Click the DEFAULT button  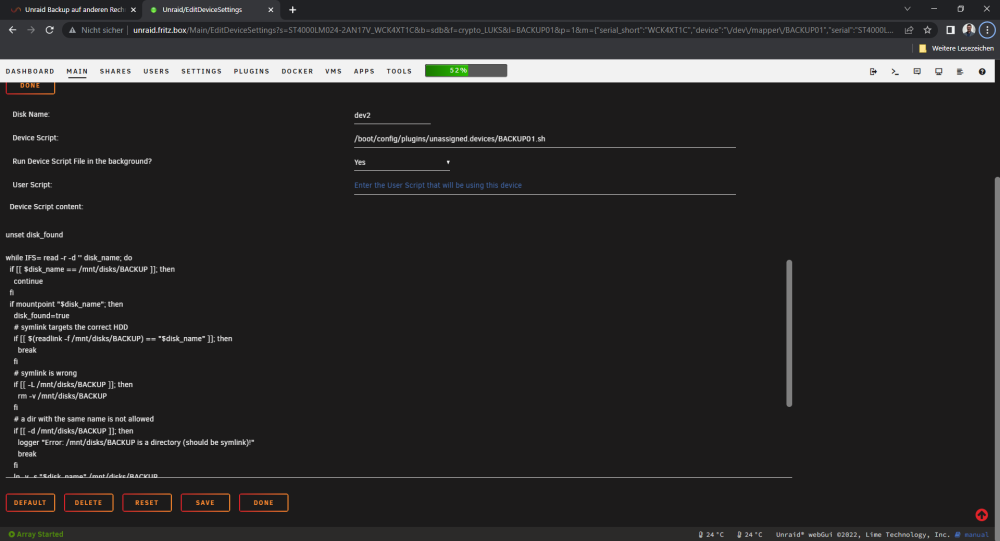[x=30, y=503]
